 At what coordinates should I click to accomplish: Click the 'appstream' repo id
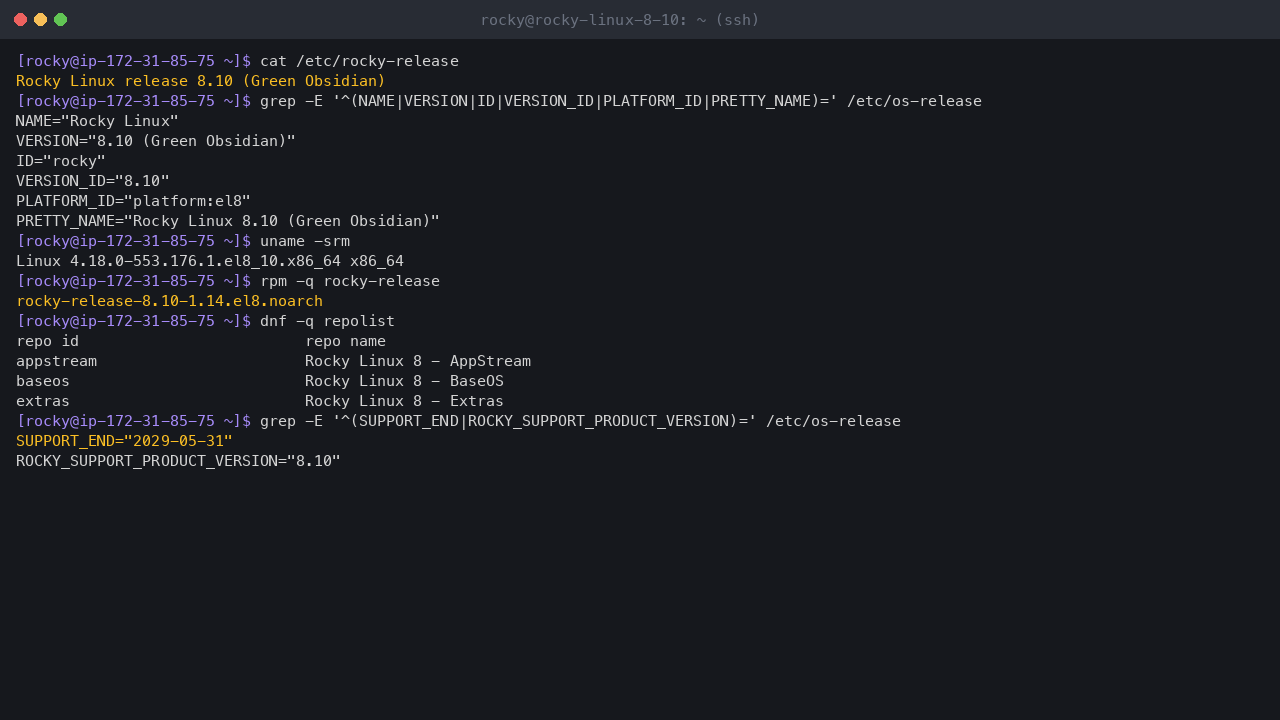[x=56, y=361]
